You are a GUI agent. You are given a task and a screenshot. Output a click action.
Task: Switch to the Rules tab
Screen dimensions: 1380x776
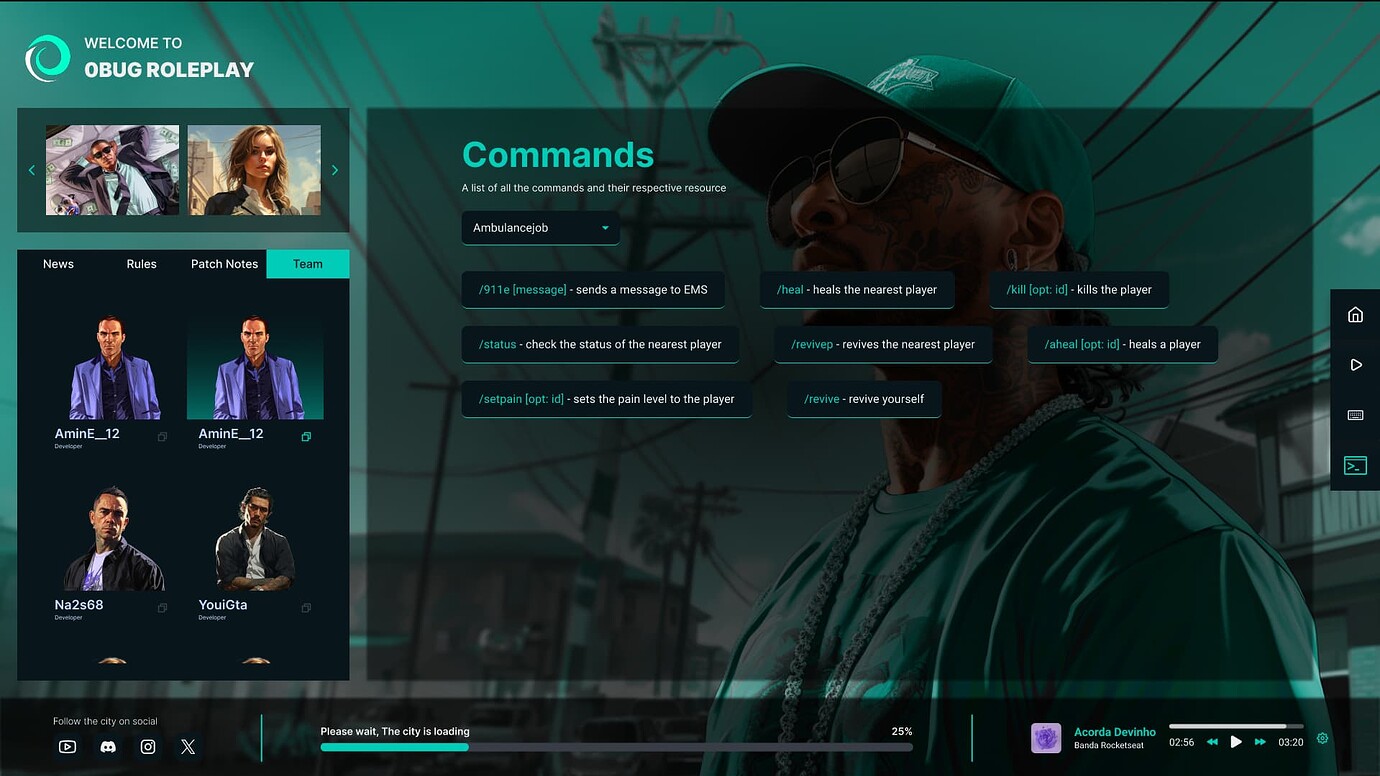[x=141, y=264]
